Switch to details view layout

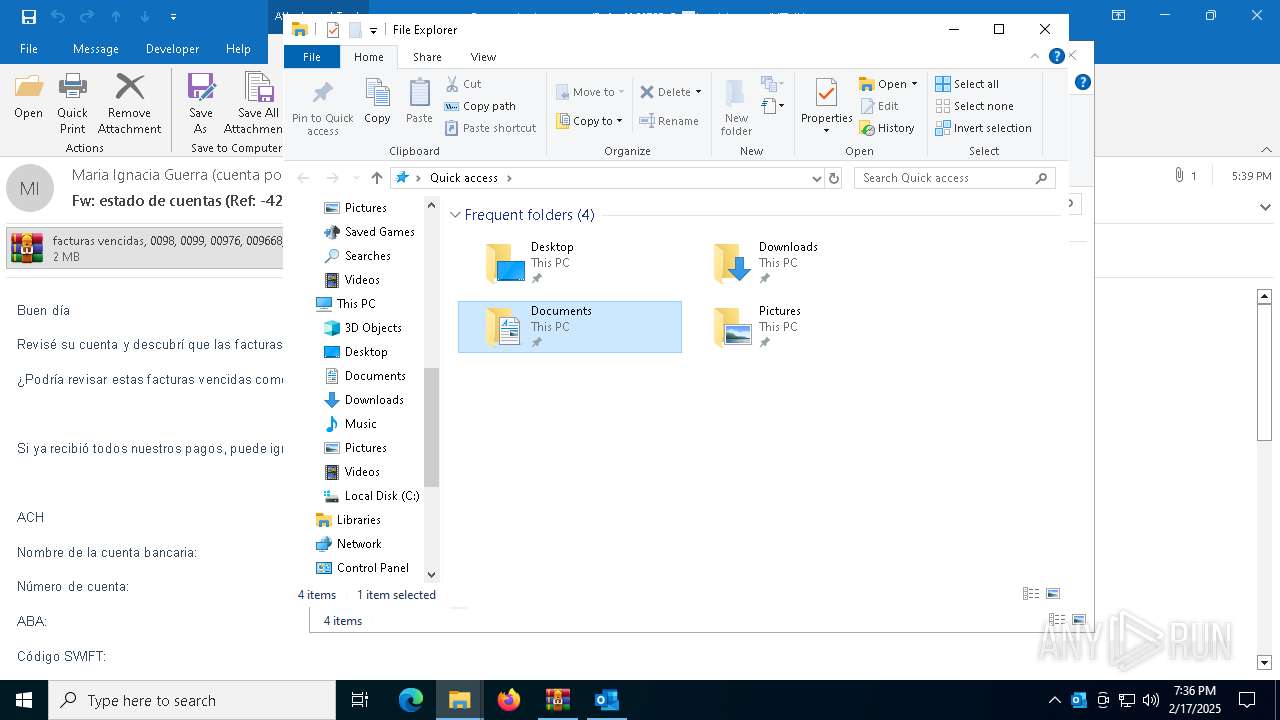pyautogui.click(x=1031, y=594)
